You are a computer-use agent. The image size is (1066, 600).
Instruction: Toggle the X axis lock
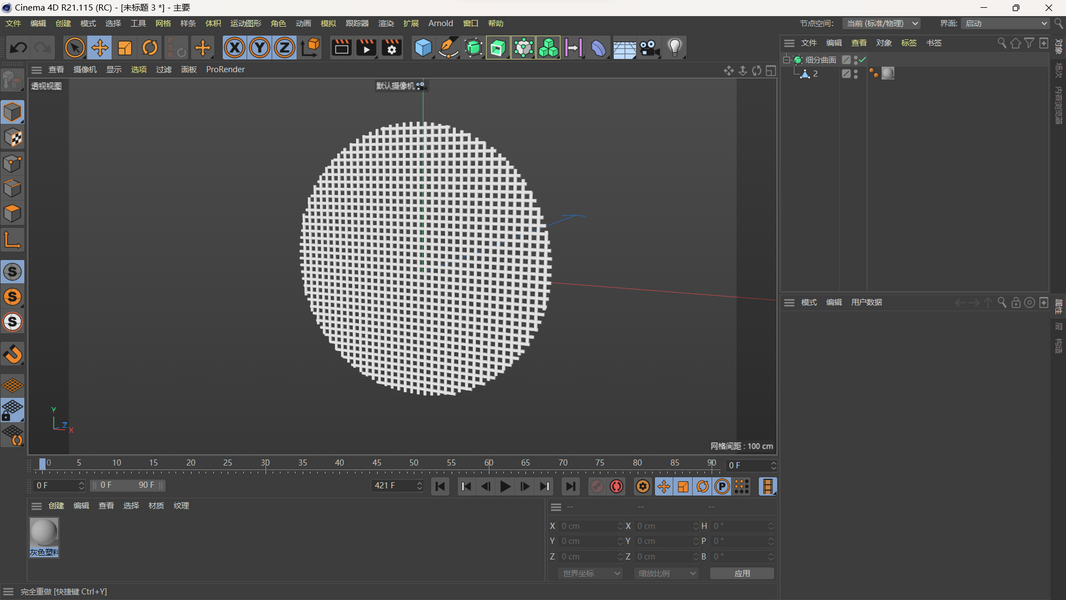pyautogui.click(x=234, y=47)
